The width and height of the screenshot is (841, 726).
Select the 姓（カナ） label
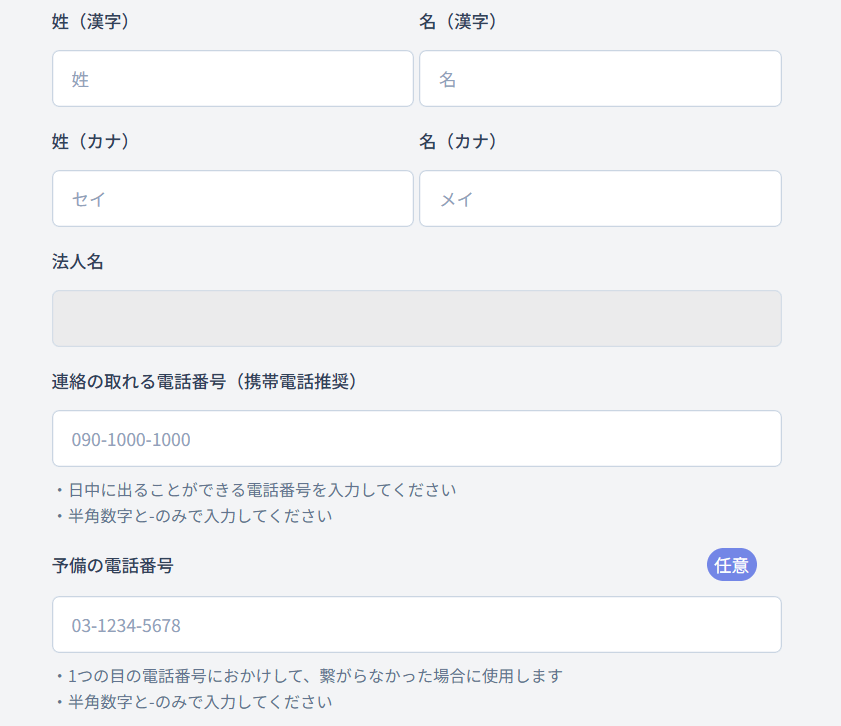pos(91,142)
